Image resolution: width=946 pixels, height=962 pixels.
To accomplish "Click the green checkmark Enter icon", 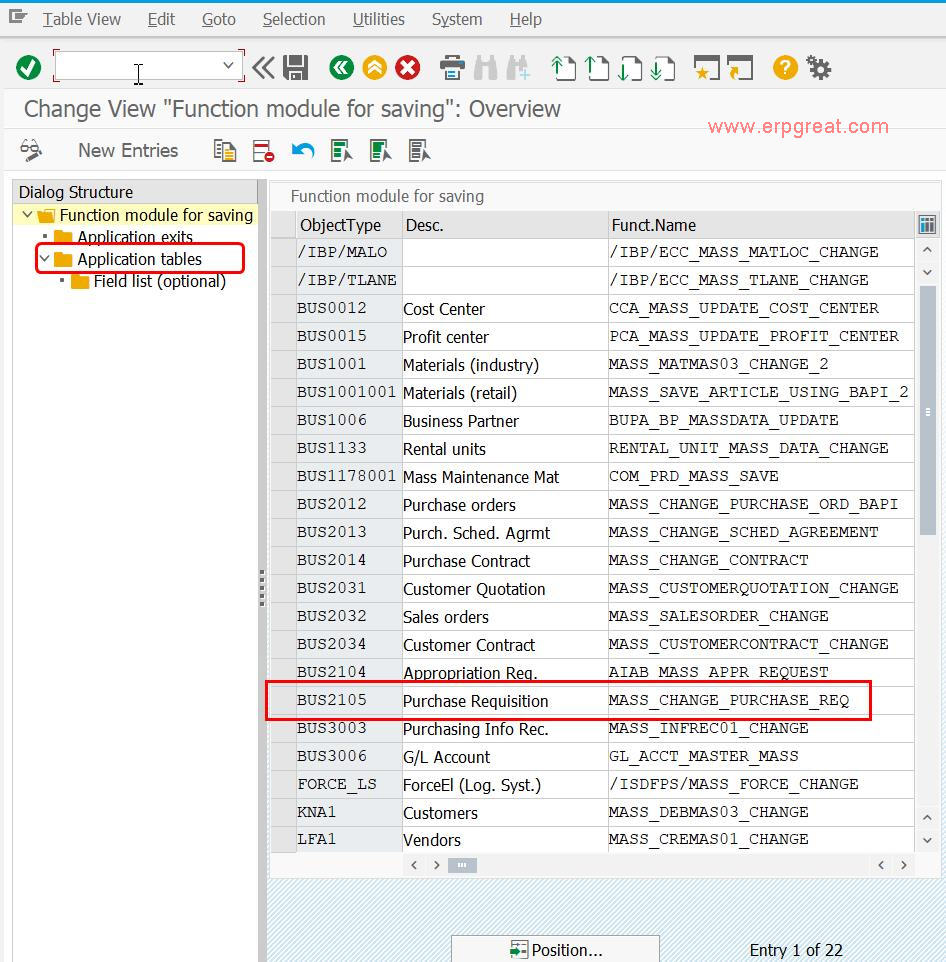I will pyautogui.click(x=28, y=67).
